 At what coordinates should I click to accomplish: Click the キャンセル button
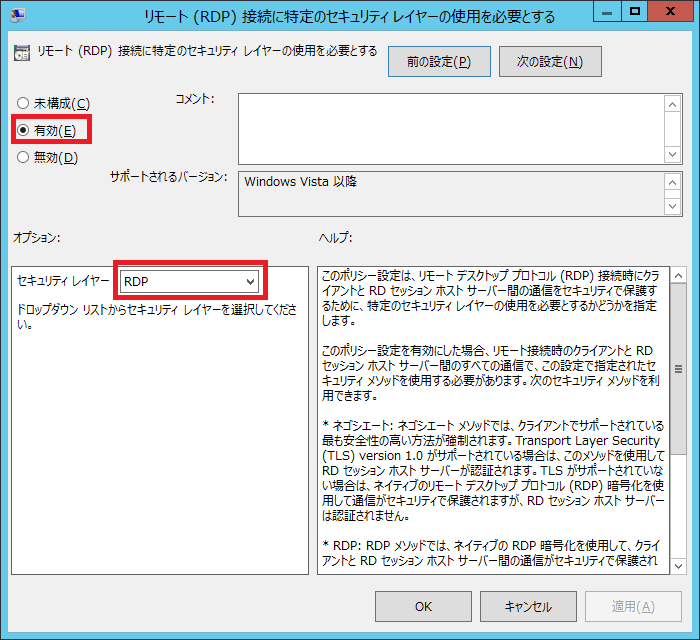(528, 607)
